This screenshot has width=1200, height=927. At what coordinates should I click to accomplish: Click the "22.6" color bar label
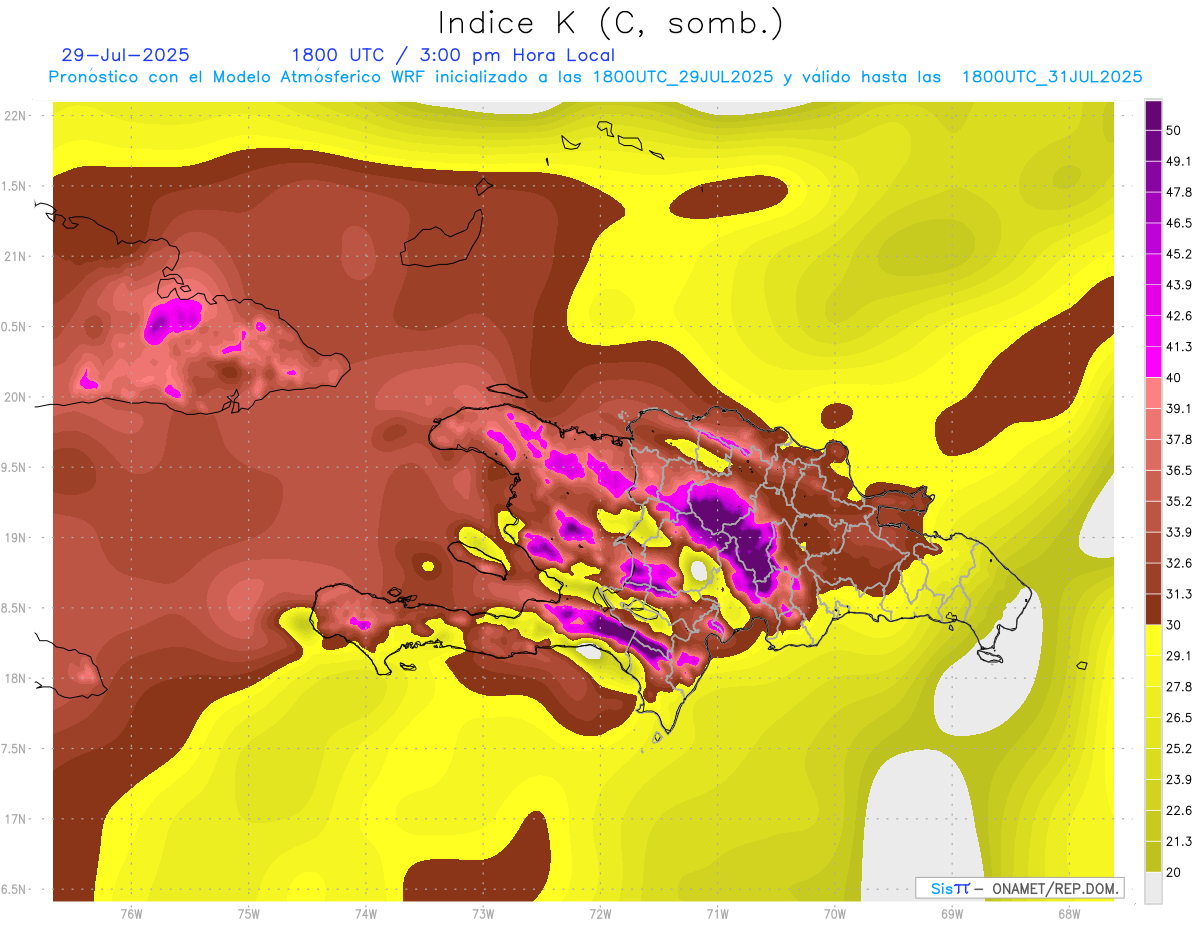coord(1181,810)
